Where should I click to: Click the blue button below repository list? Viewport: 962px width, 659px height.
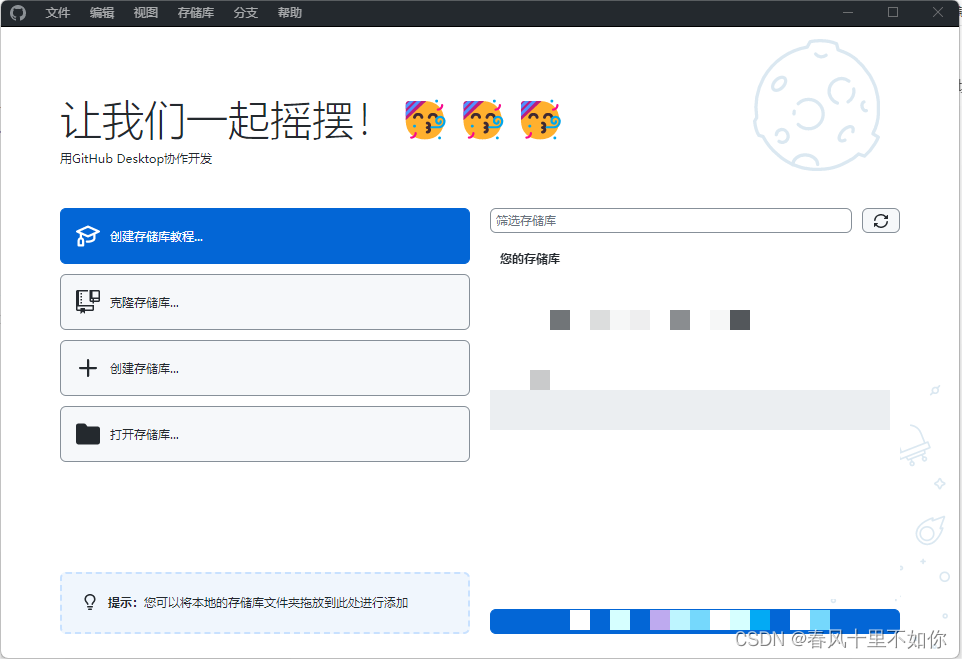695,621
